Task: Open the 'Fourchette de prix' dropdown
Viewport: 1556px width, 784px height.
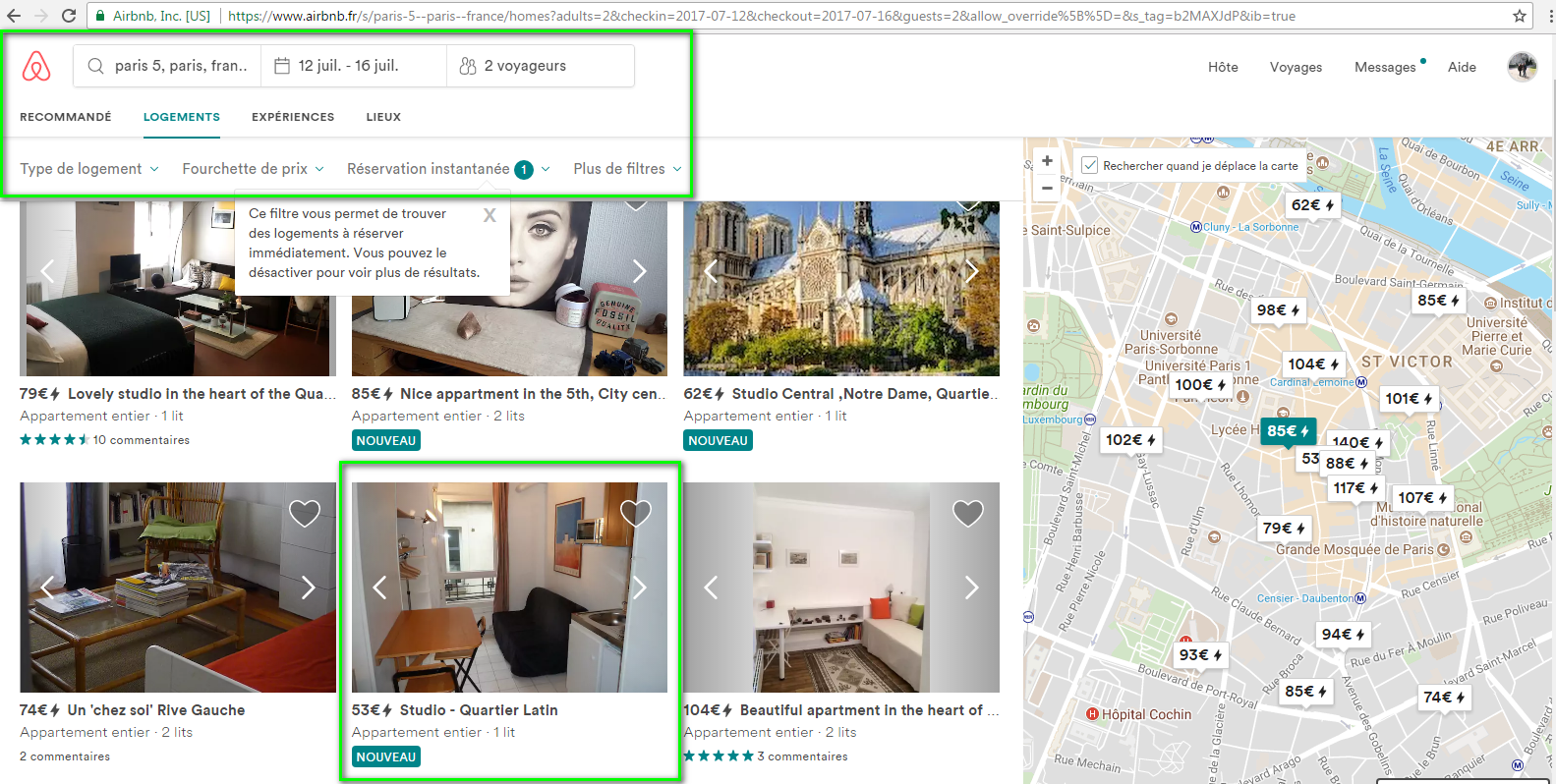Action: click(253, 169)
